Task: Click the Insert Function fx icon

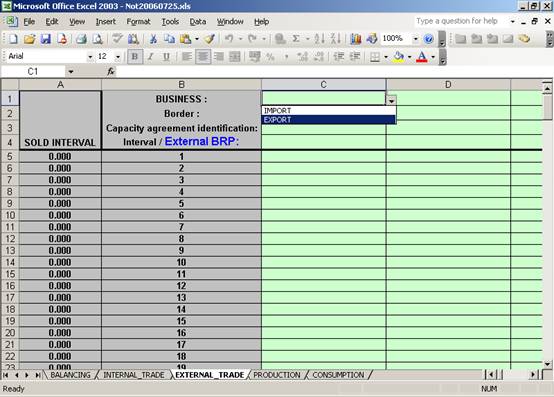Action: tap(111, 72)
